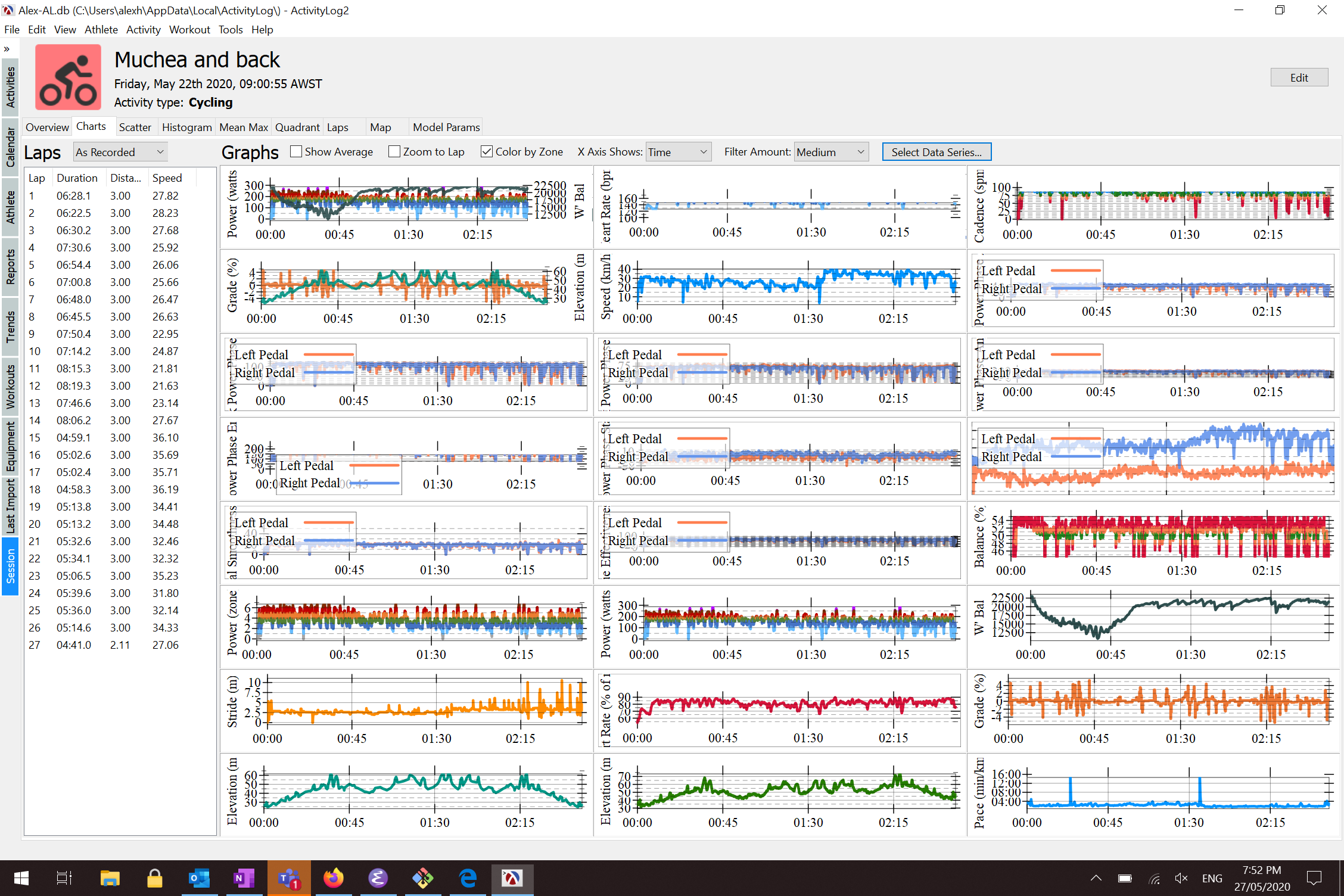Uncheck Color by Zone option
The height and width of the screenshot is (896, 1344).
pos(487,152)
